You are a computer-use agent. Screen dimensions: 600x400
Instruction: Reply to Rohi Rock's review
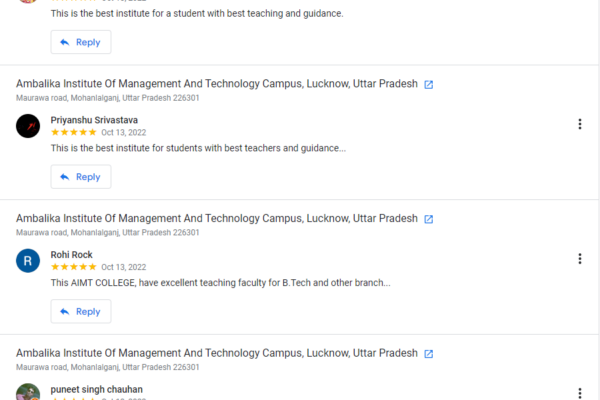click(x=81, y=311)
